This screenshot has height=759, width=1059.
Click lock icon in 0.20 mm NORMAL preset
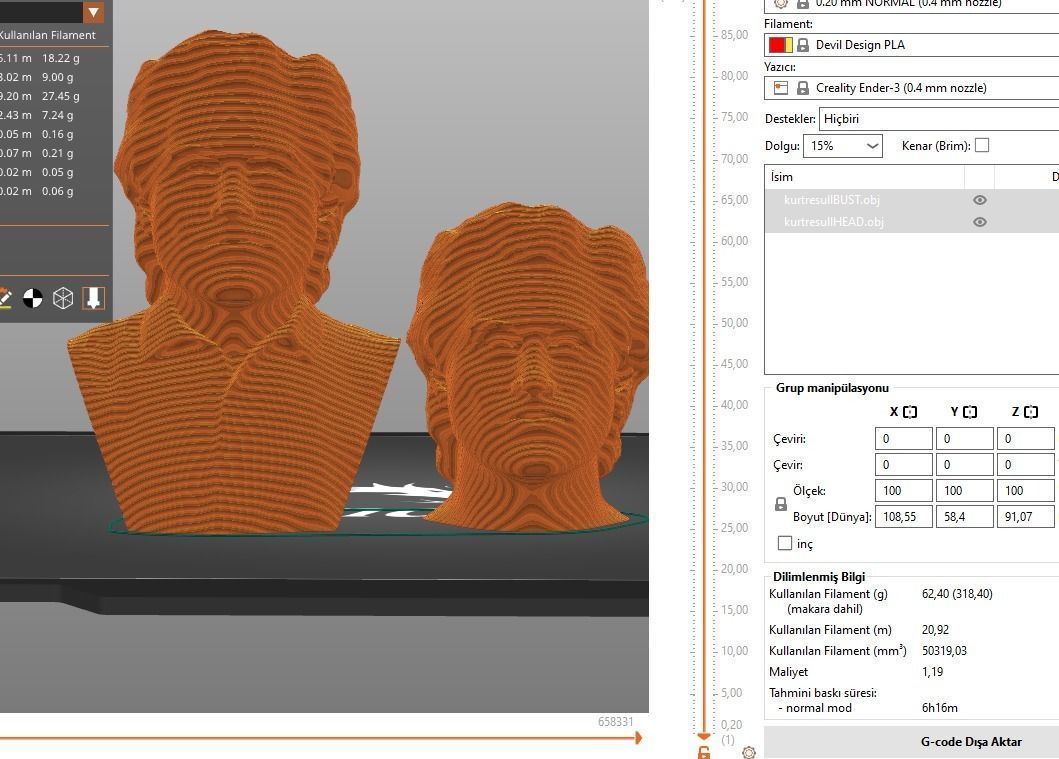coord(802,3)
